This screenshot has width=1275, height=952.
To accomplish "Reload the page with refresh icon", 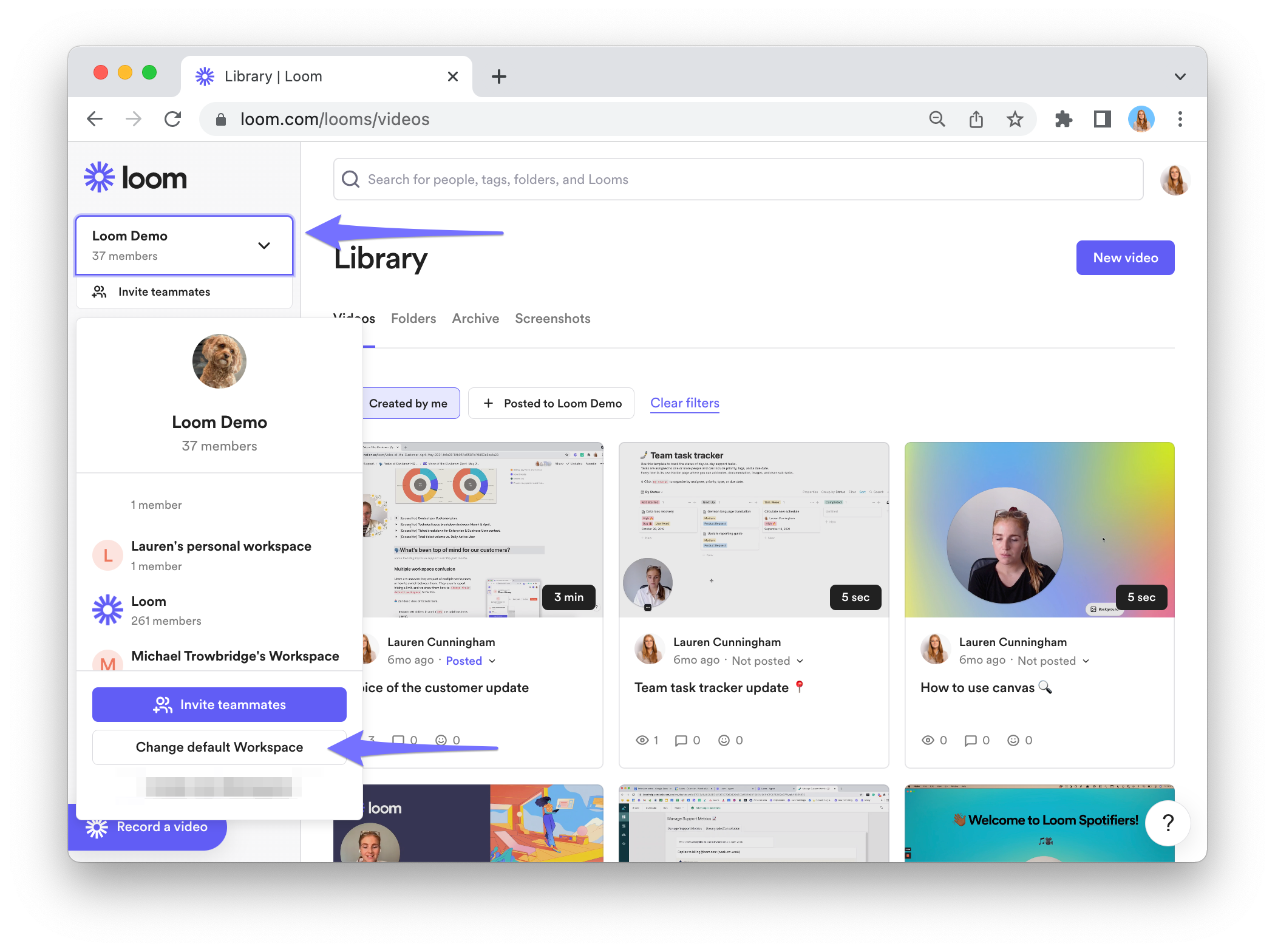I will click(173, 120).
